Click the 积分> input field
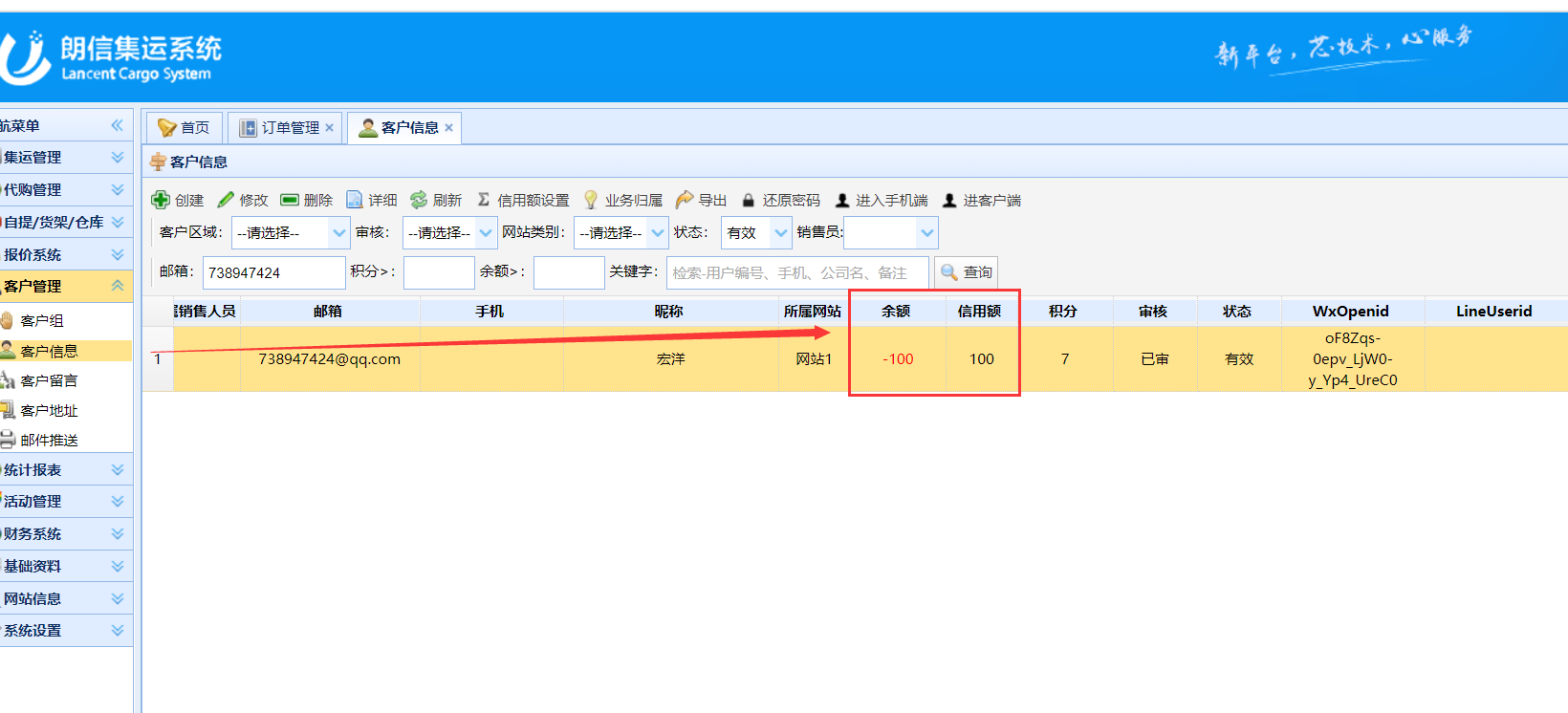The width and height of the screenshot is (1568, 713). (439, 272)
